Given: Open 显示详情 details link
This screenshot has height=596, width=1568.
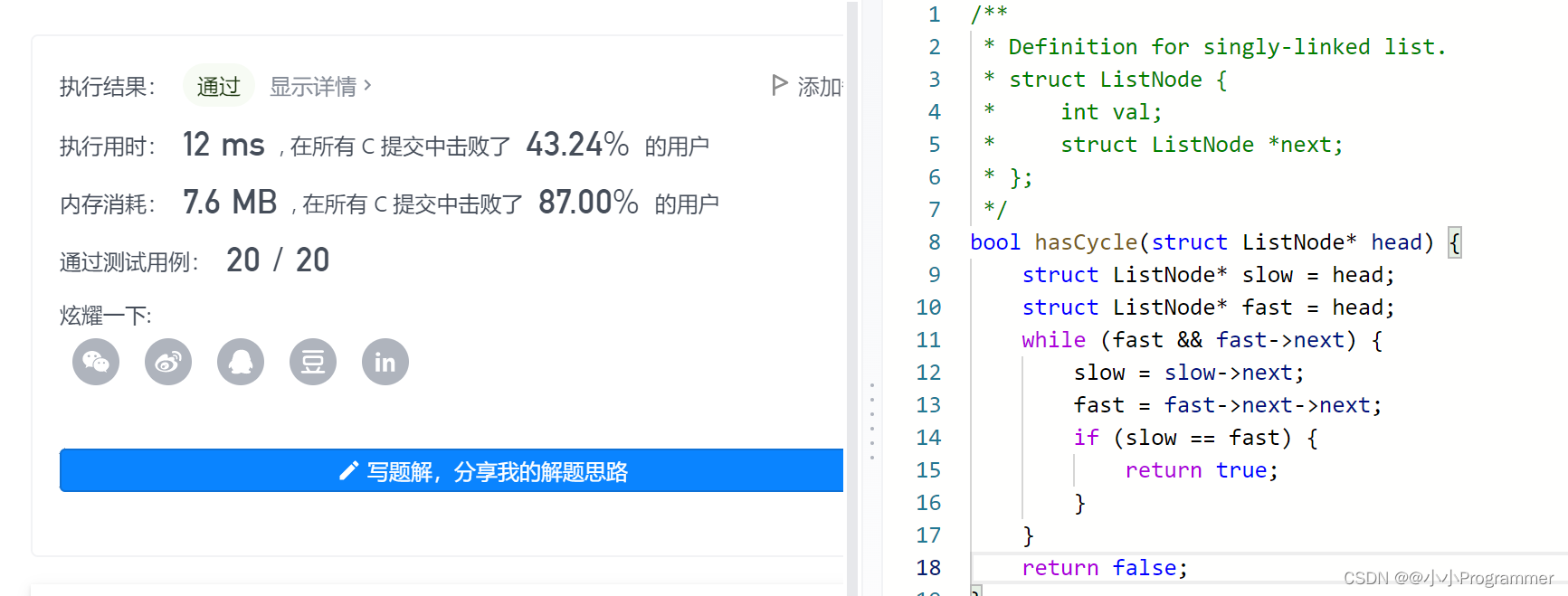Looking at the screenshot, I should point(313,87).
